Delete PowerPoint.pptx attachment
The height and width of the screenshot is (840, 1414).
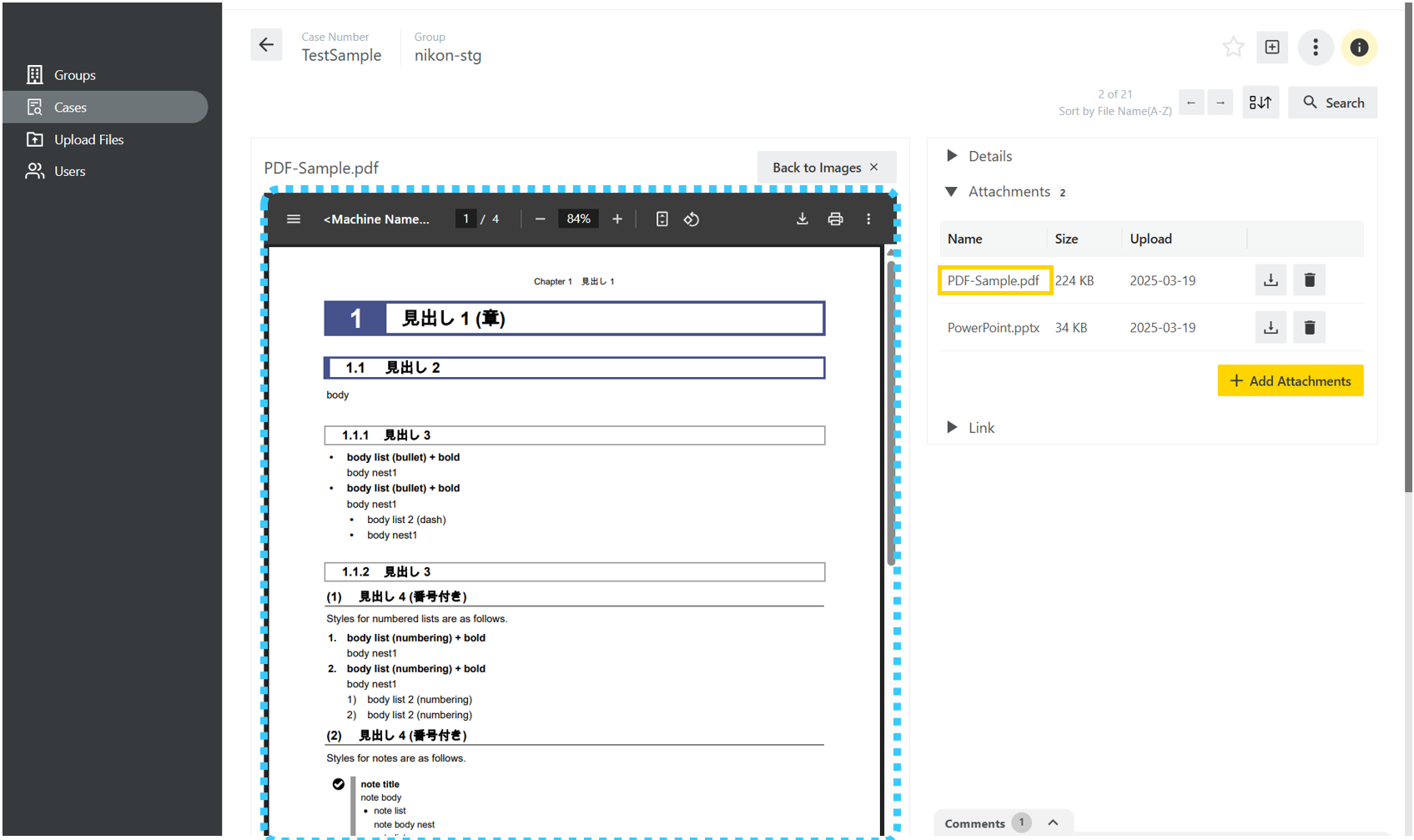[x=1310, y=328]
